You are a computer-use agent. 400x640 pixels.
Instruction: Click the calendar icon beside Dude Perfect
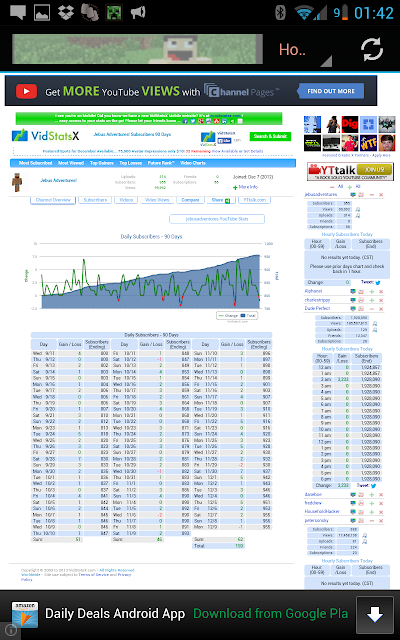tap(361, 309)
